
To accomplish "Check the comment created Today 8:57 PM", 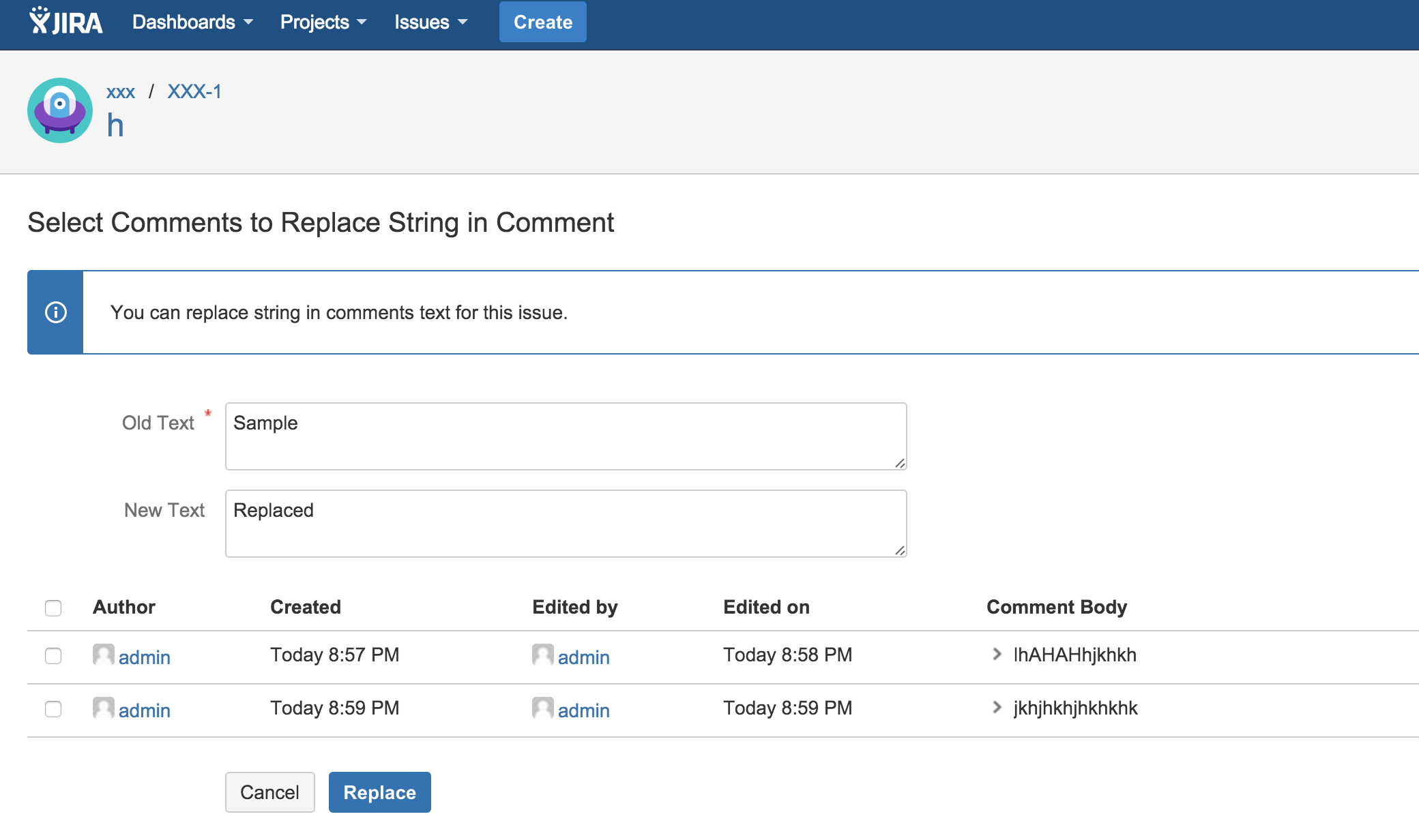I will point(53,656).
